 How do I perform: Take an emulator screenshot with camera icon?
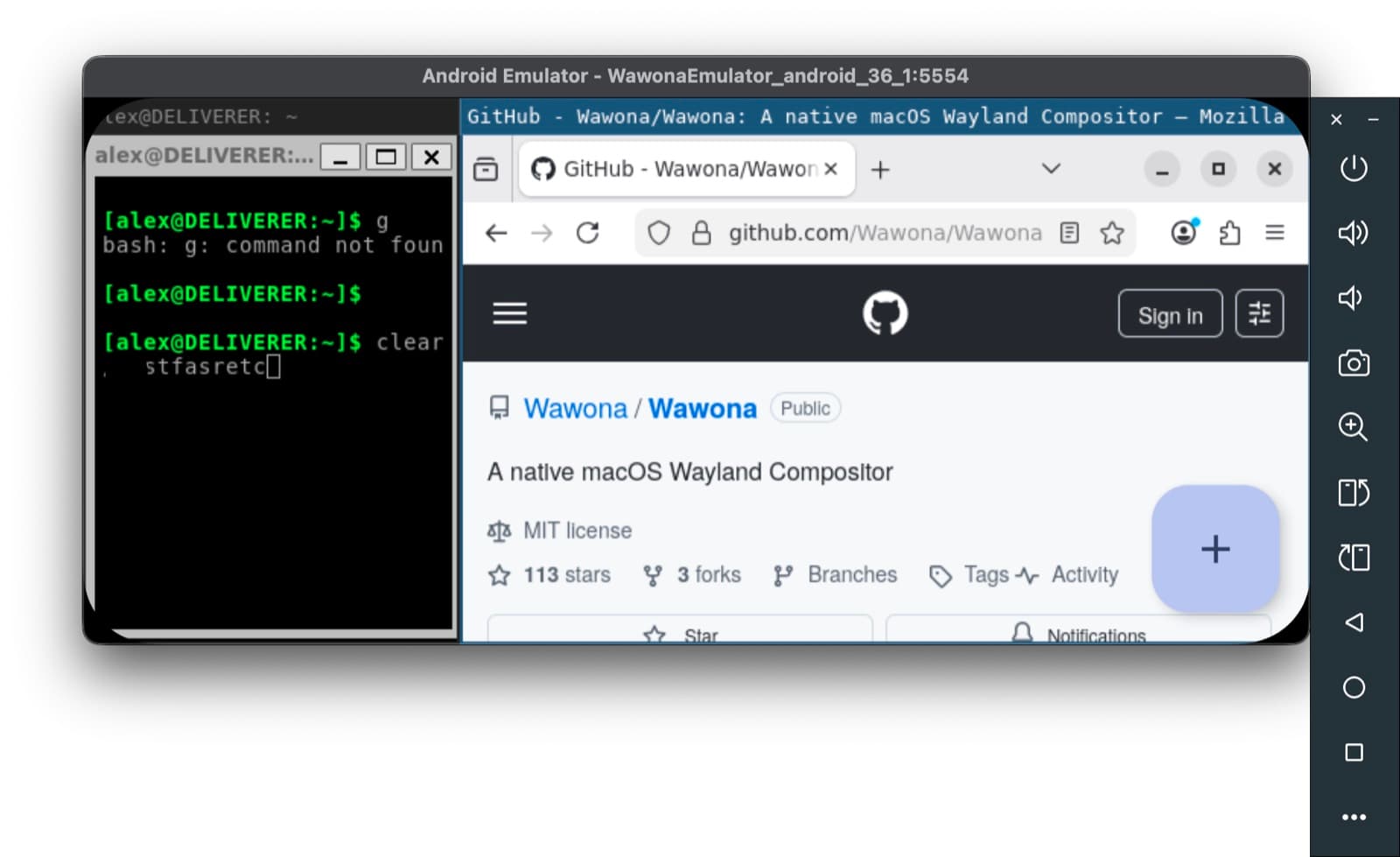(1354, 362)
